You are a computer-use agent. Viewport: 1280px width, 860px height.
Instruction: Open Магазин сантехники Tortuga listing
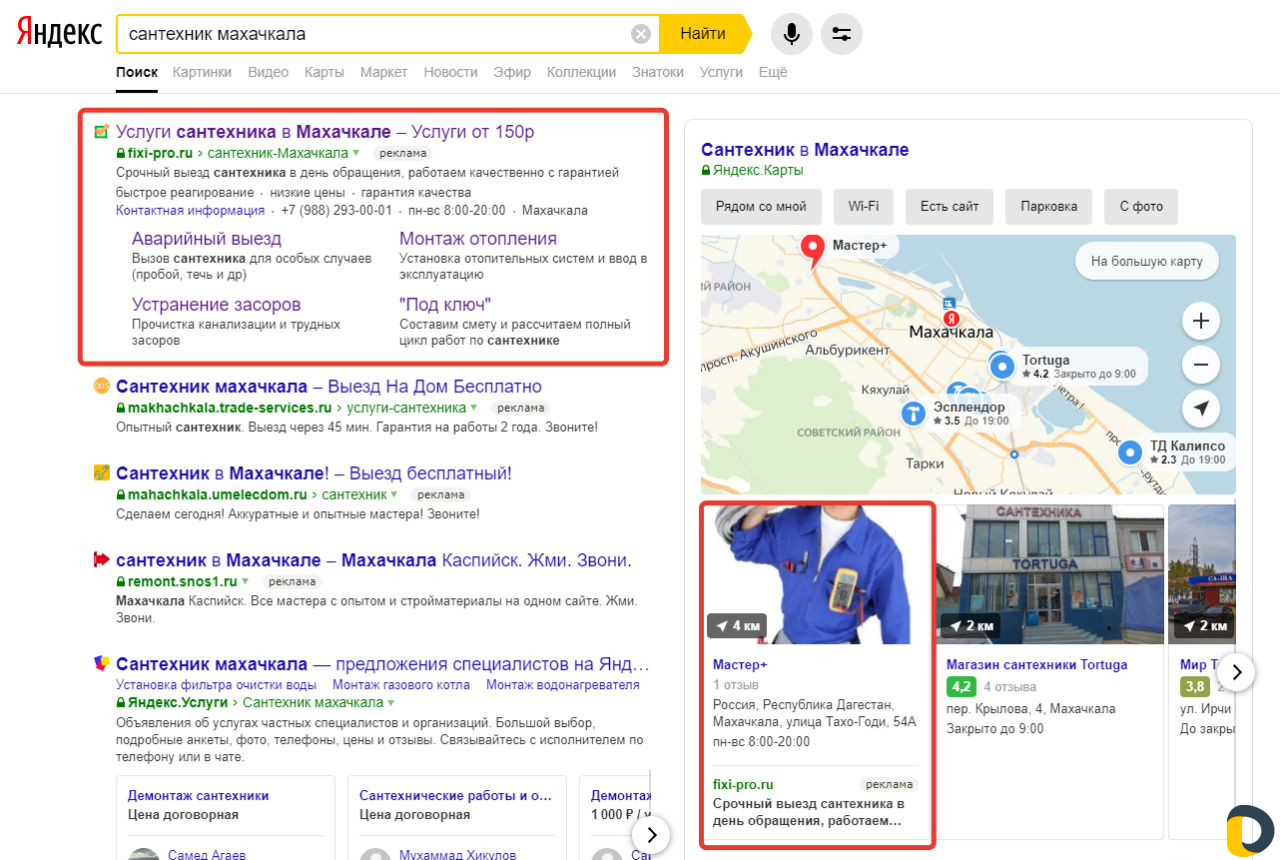(x=1036, y=665)
